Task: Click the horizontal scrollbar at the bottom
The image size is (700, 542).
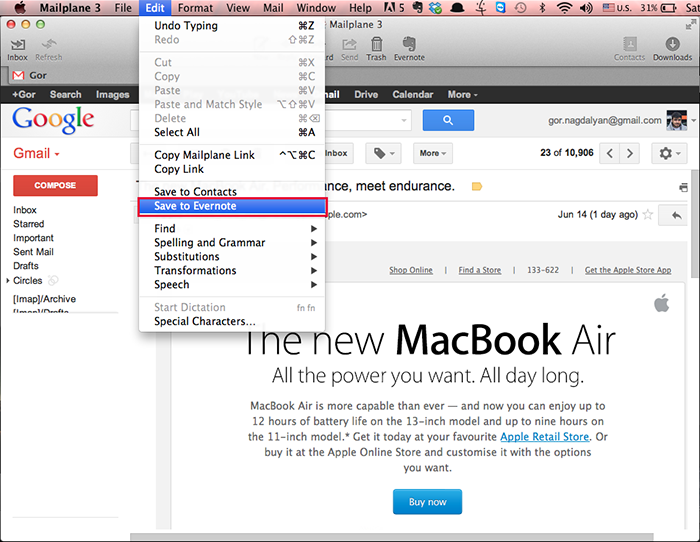Action: 392,537
